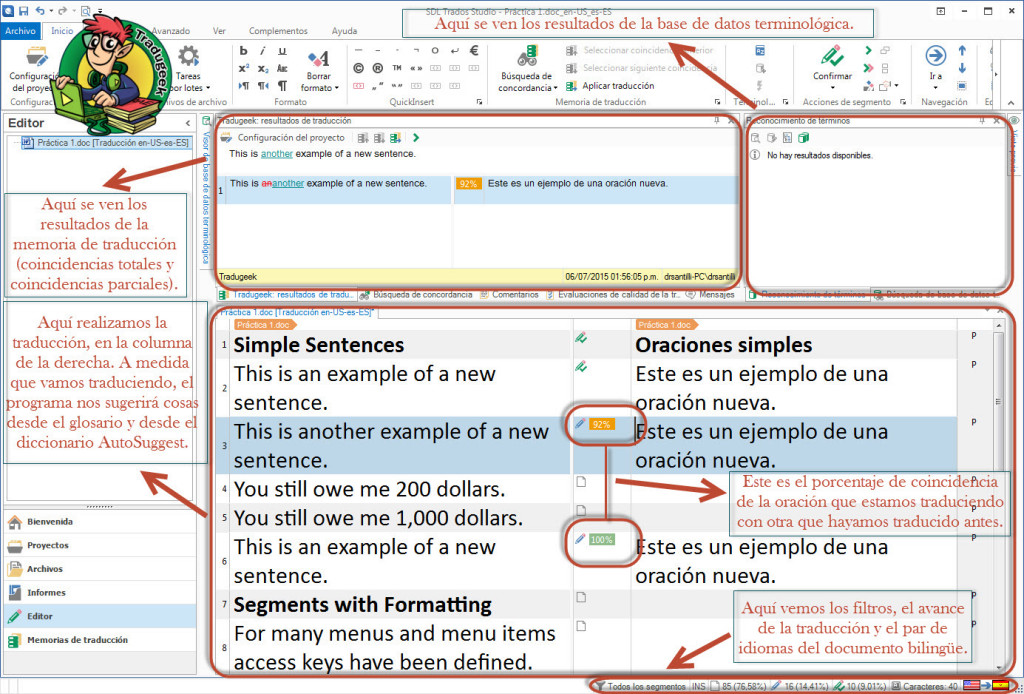Click the Tareas por lotes gear icon
This screenshot has height=694, width=1024.
click(188, 56)
